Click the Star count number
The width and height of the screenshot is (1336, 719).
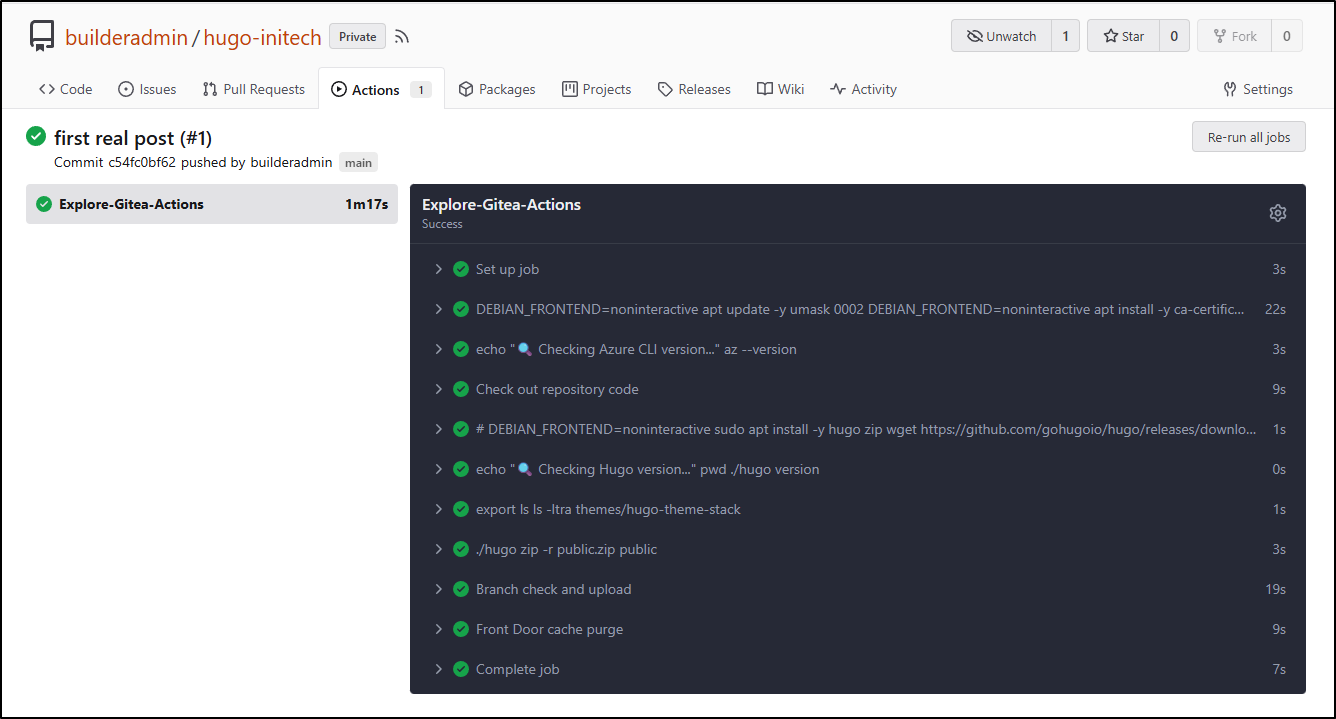pos(1173,36)
